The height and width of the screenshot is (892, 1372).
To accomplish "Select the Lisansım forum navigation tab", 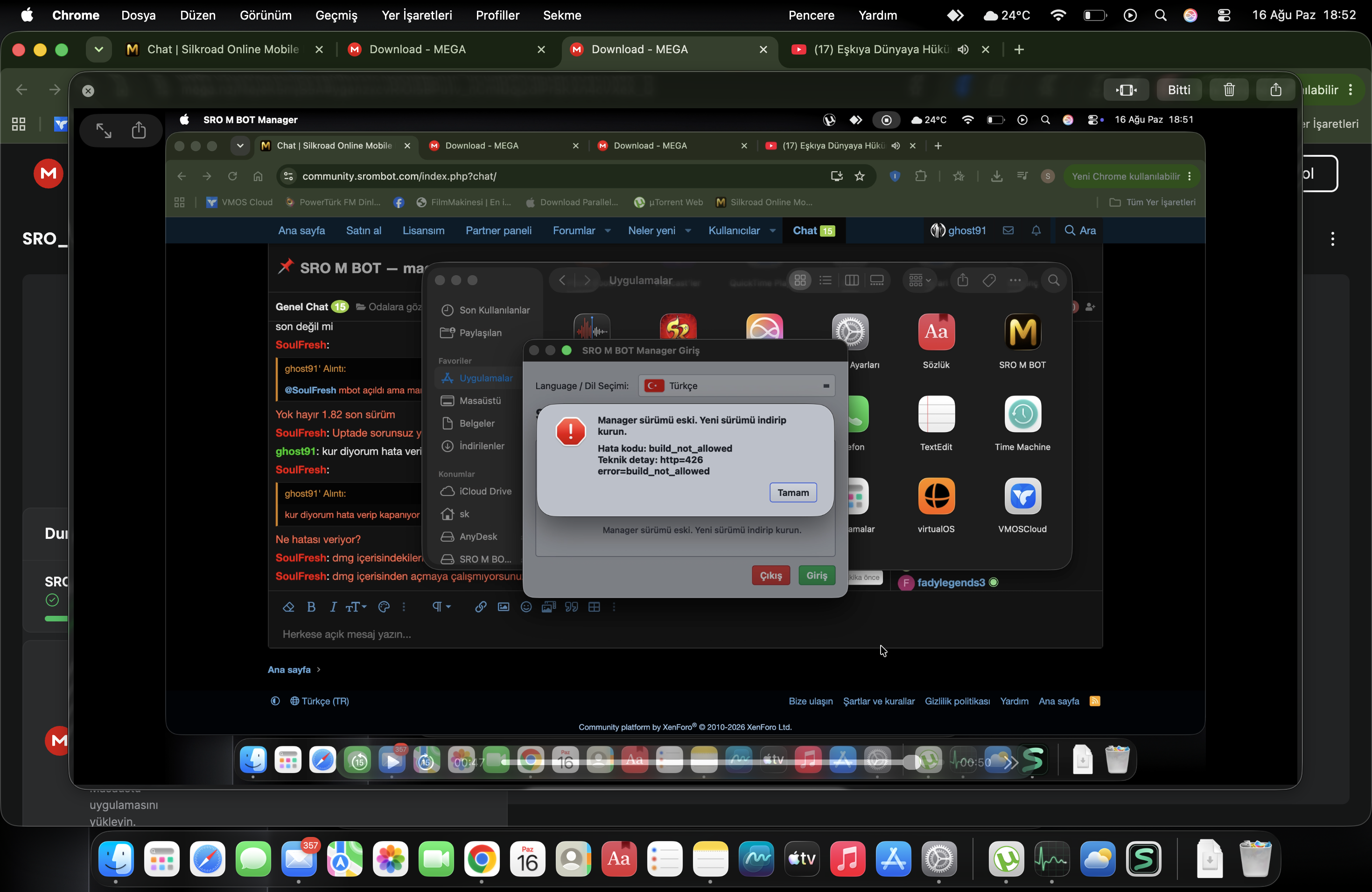I will point(423,230).
